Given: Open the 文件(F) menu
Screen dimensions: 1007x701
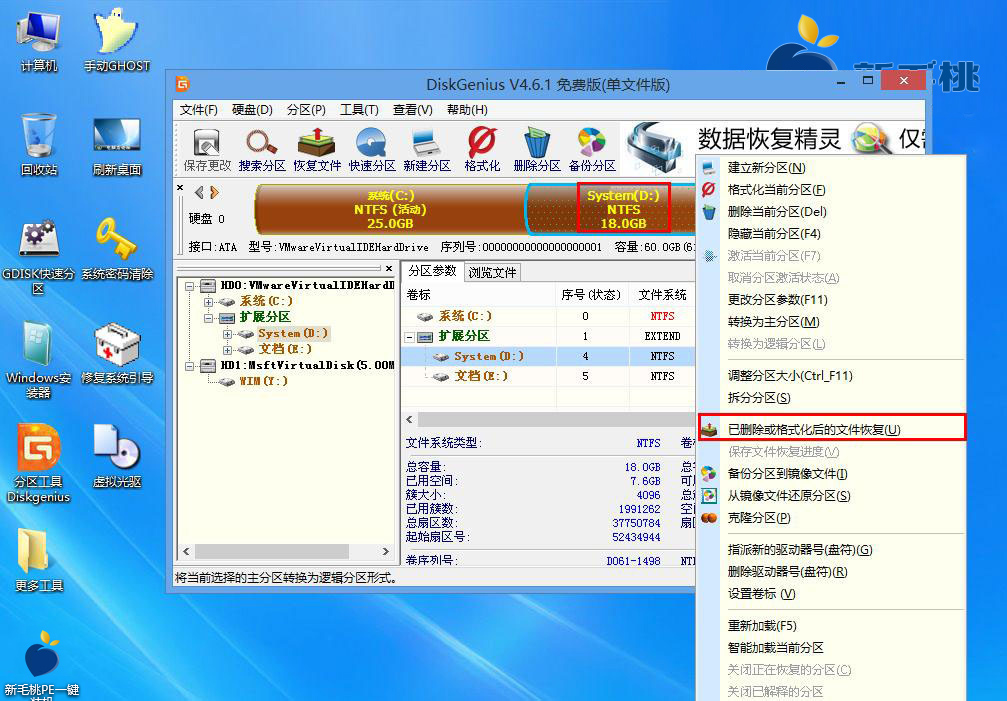Looking at the screenshot, I should pyautogui.click(x=198, y=110).
